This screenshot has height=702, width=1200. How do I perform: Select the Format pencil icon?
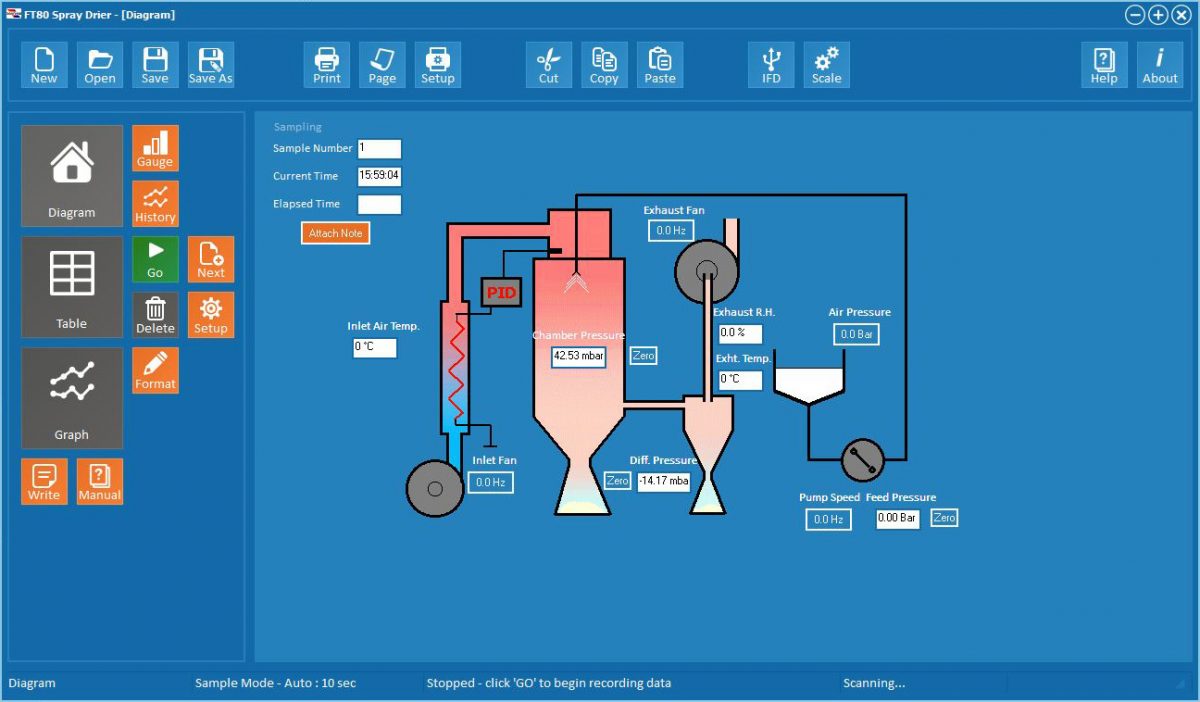click(155, 370)
